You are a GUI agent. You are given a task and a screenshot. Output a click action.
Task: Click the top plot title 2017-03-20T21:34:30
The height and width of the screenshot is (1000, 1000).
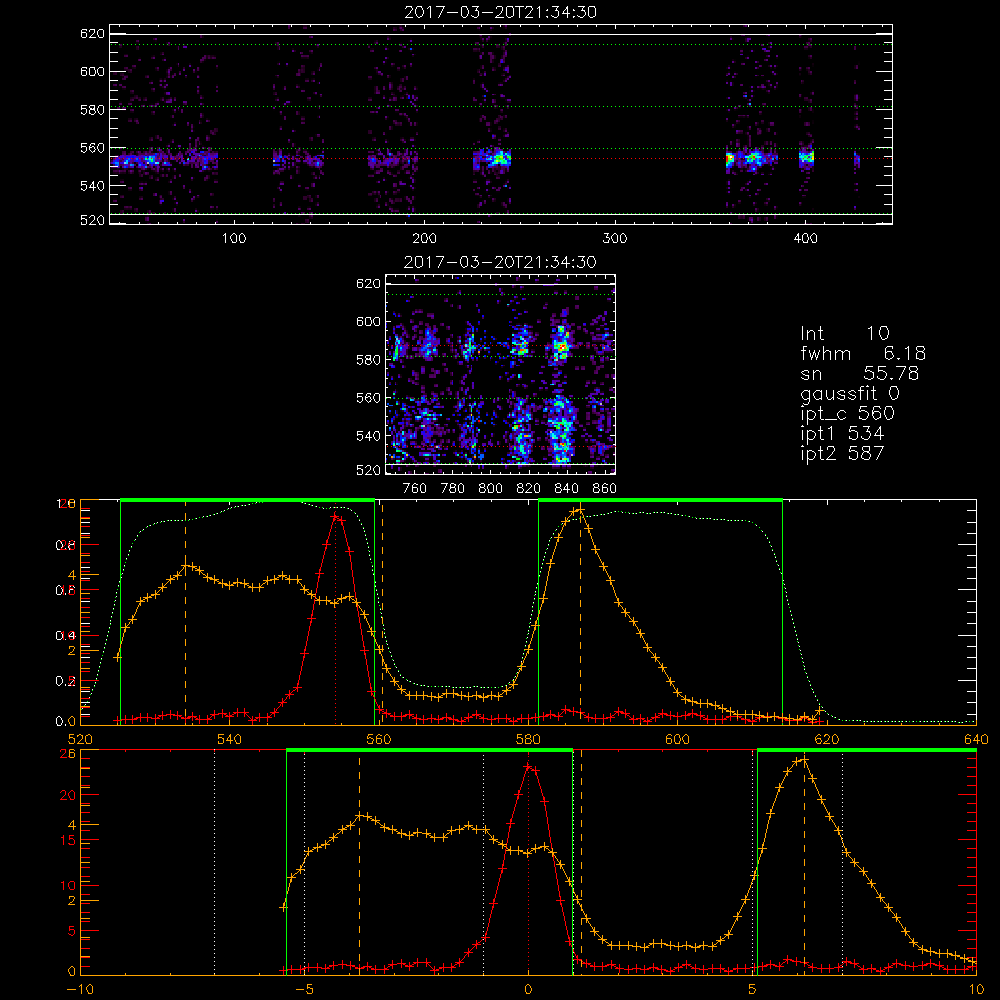(x=500, y=12)
